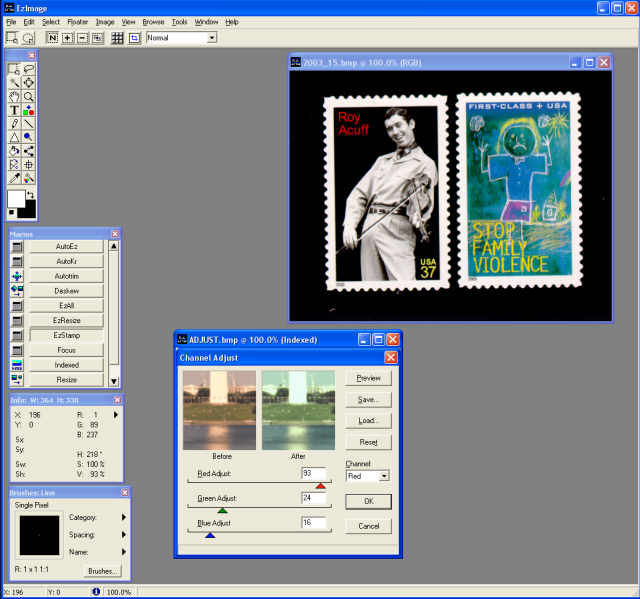
Task: Expand the Category arrow in Brushes panel
Action: point(124,517)
